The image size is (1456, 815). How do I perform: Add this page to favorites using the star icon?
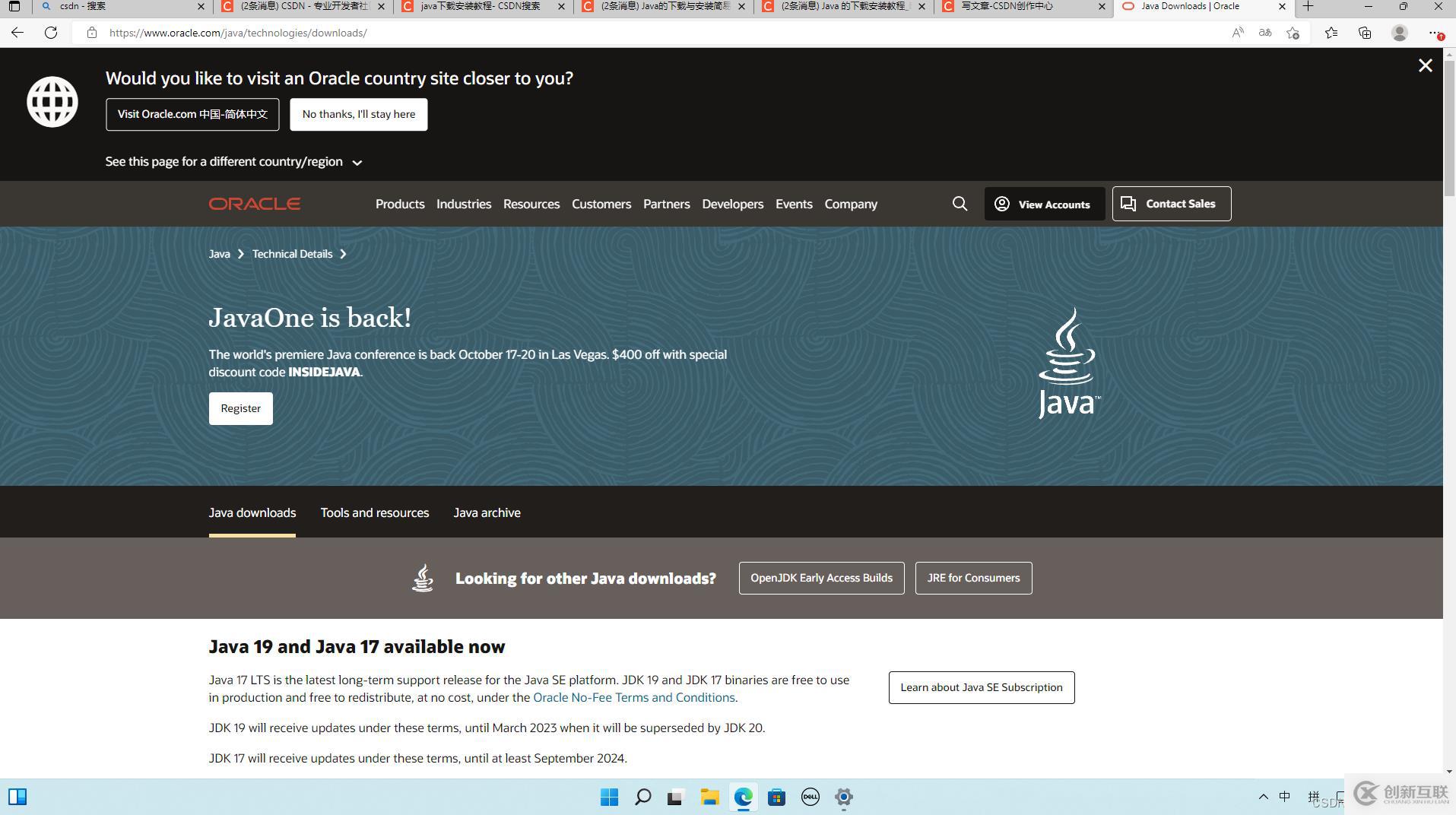tap(1293, 33)
